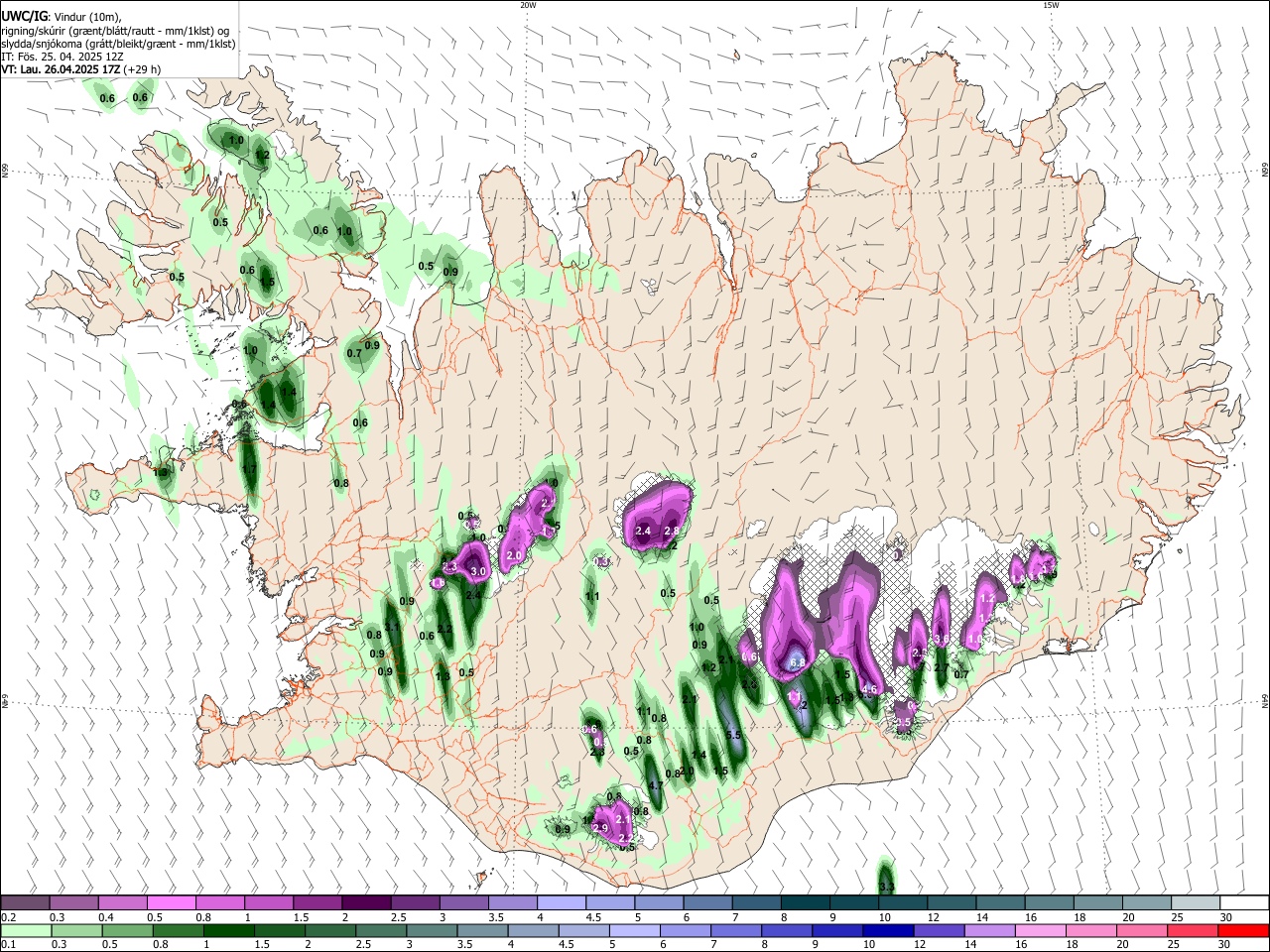
Task: Click the white 30 swatch in the top legend row
Action: (x=1244, y=902)
